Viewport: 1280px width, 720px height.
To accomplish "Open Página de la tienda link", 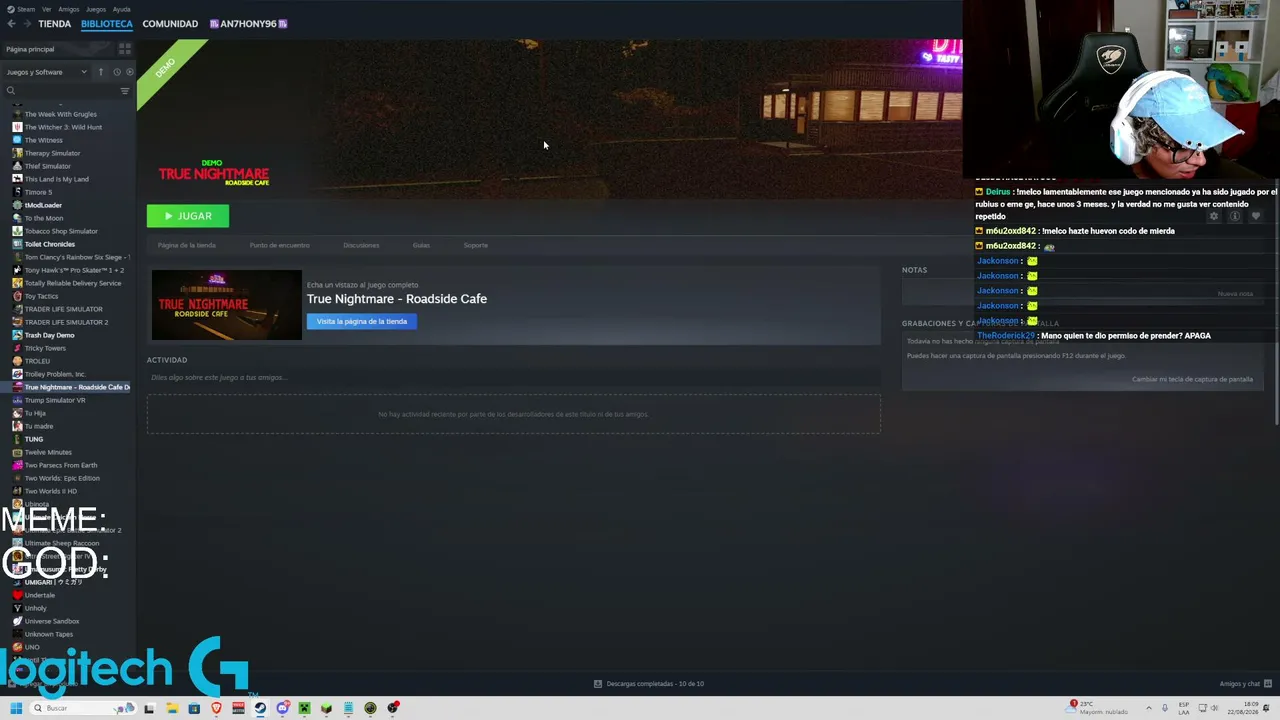I will (x=187, y=245).
